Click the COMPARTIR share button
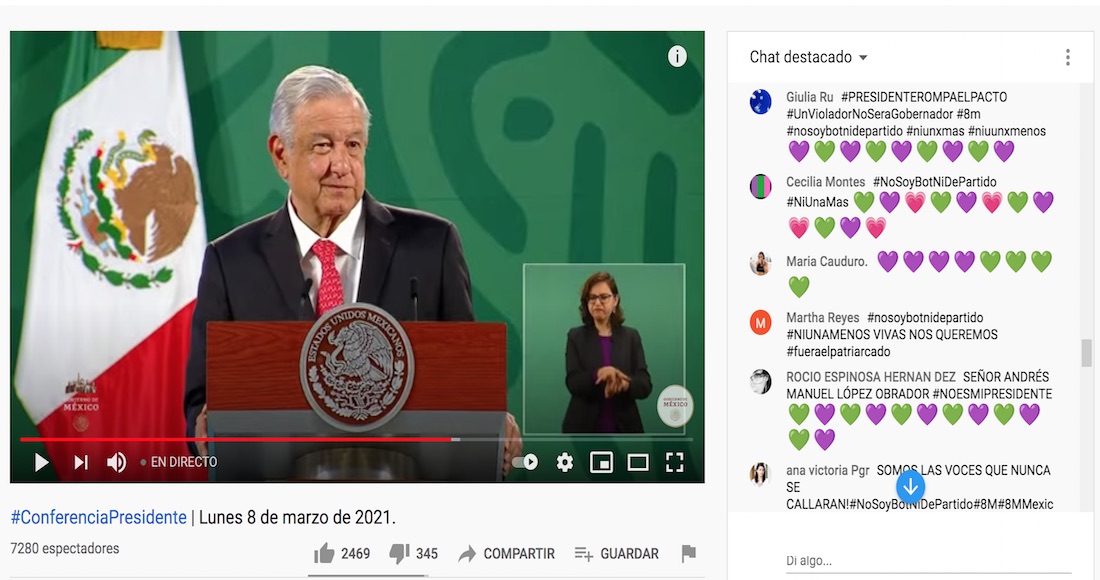This screenshot has width=1100, height=580. pos(507,554)
